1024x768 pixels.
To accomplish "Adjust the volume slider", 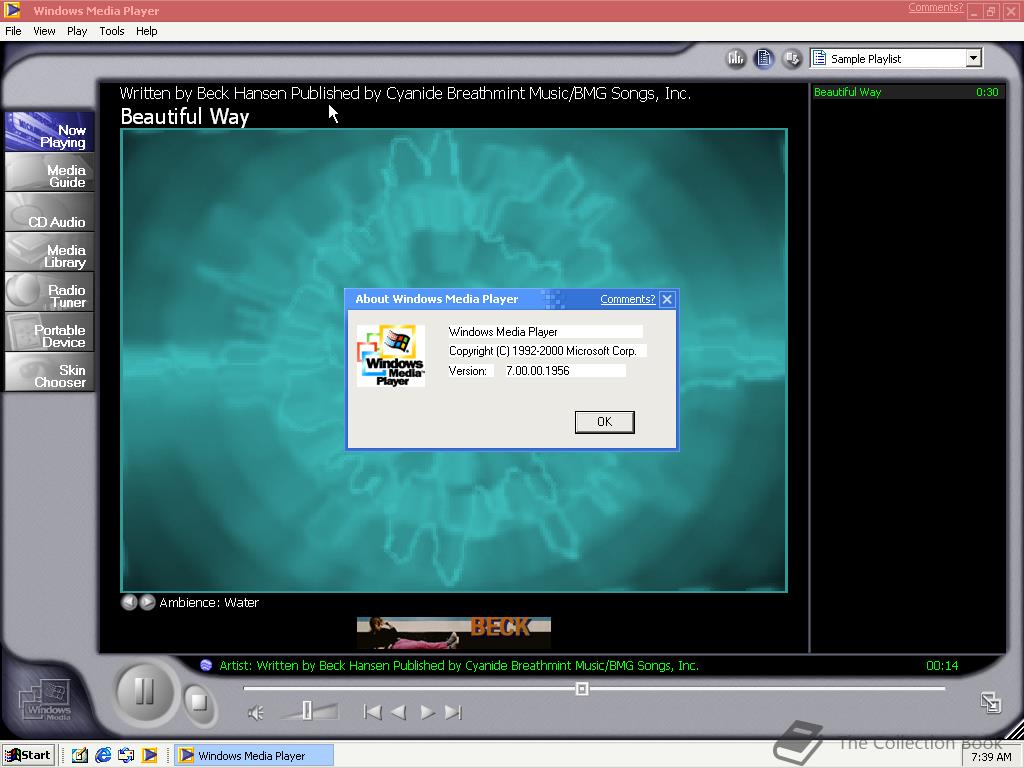I will click(x=307, y=711).
